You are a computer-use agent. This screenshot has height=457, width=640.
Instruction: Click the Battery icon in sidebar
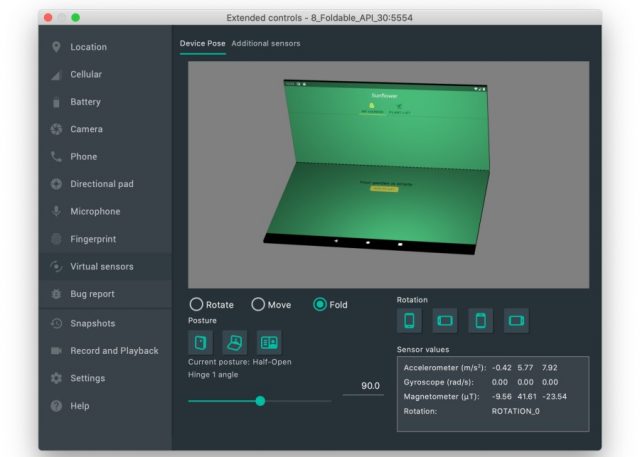click(56, 102)
